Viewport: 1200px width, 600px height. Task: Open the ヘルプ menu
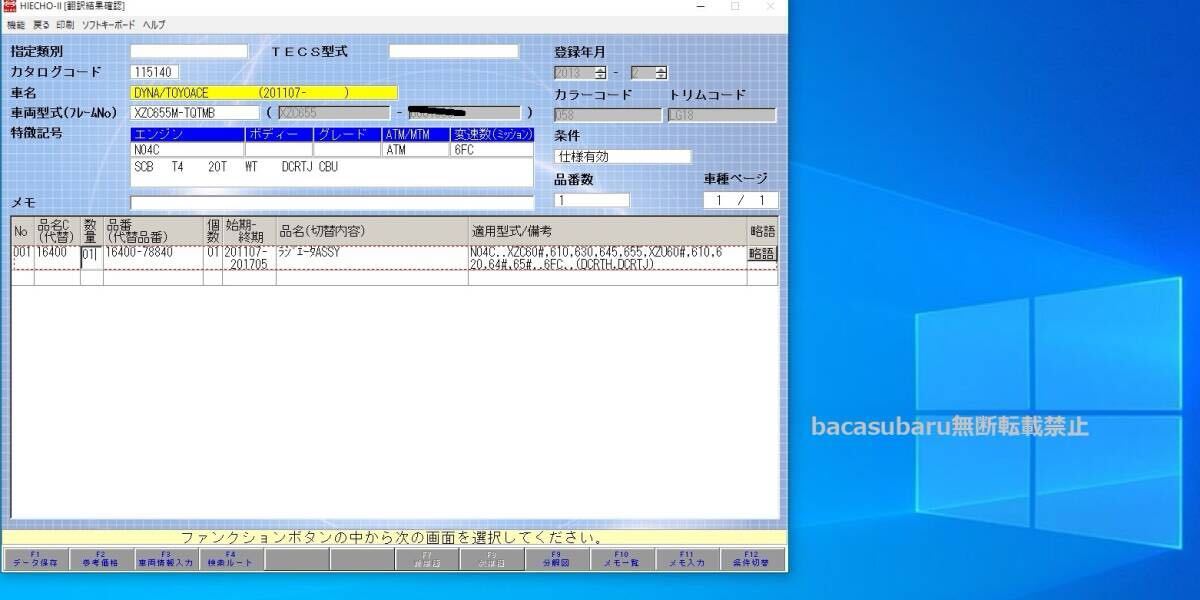coord(154,24)
